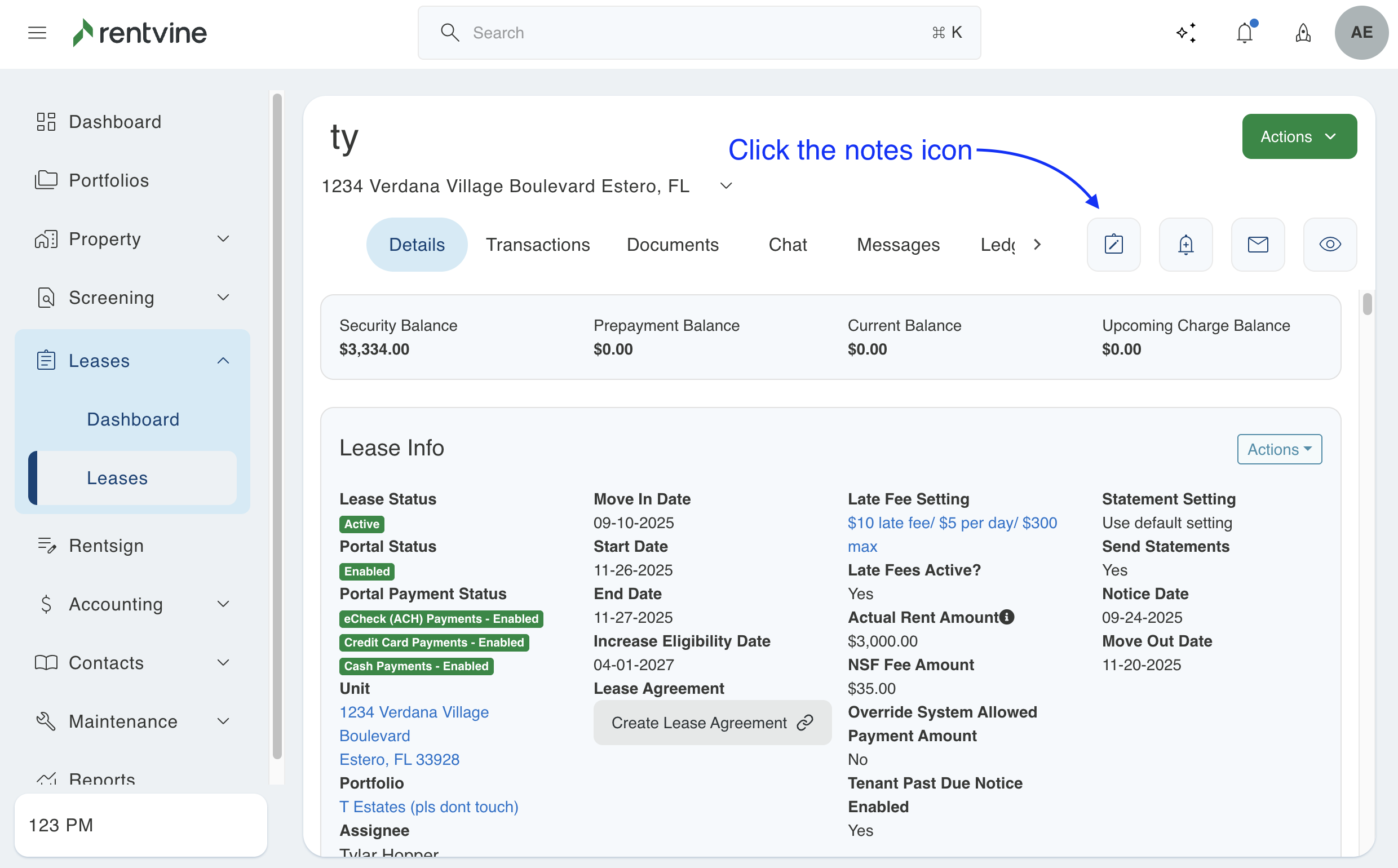The height and width of the screenshot is (868, 1398).
Task: Expand the address dropdown chevron
Action: click(726, 186)
